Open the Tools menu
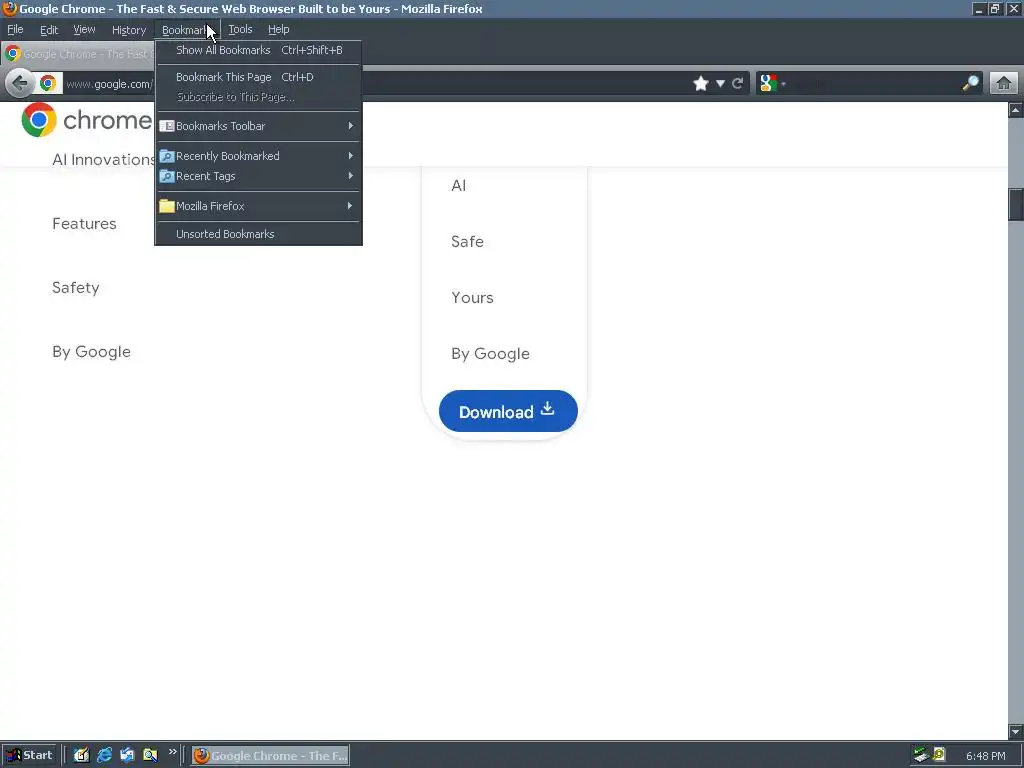Screen dimensions: 1024x768 point(240,29)
